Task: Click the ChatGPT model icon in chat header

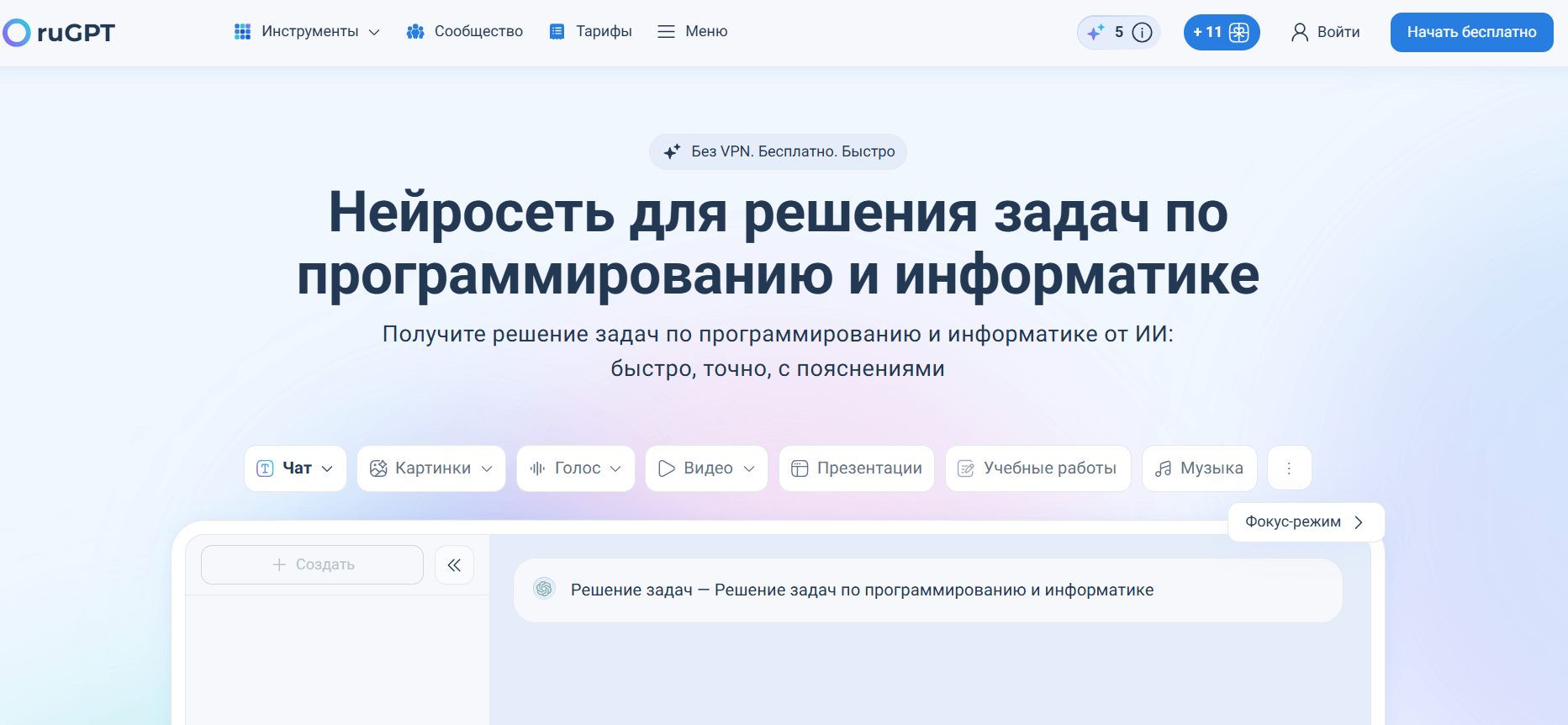Action: [x=544, y=589]
